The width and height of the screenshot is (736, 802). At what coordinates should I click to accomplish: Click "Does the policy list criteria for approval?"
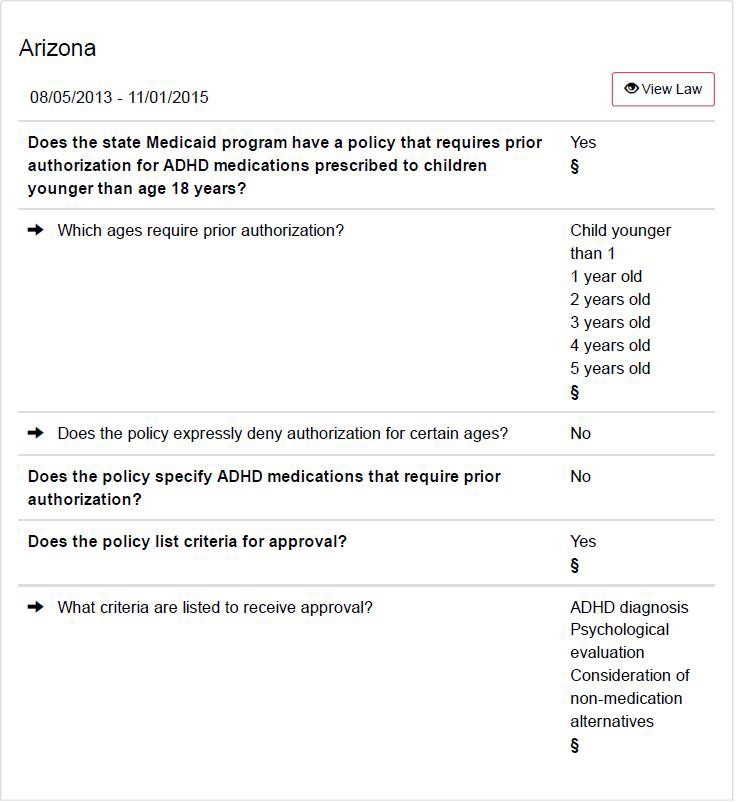tap(187, 541)
